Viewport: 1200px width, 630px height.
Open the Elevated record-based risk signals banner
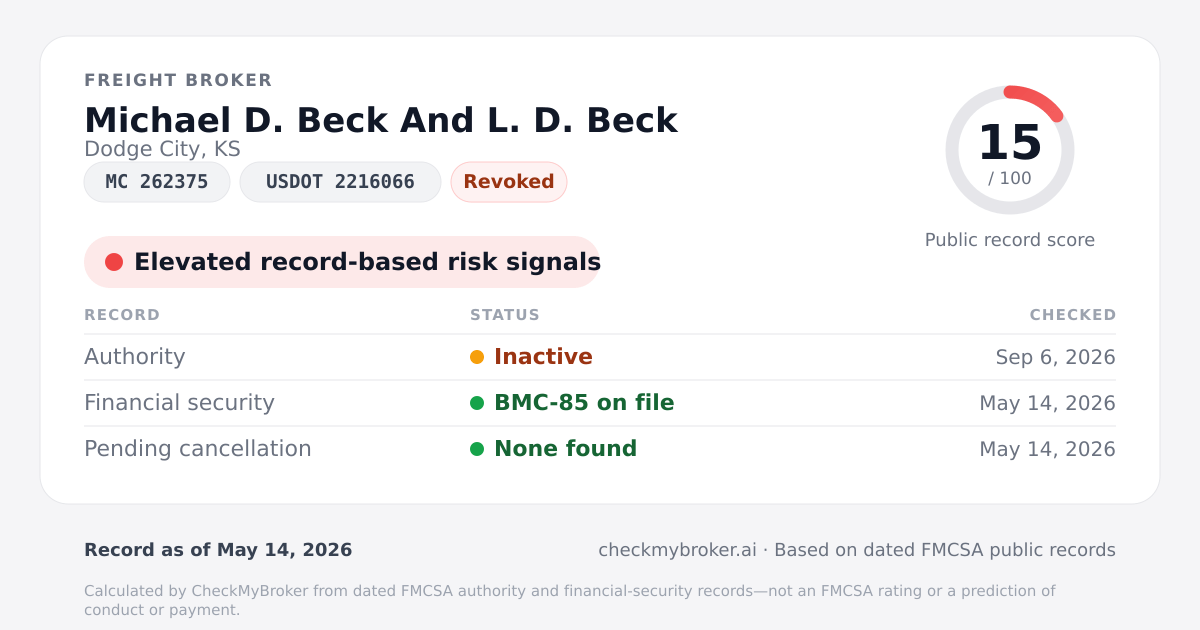click(x=342, y=262)
